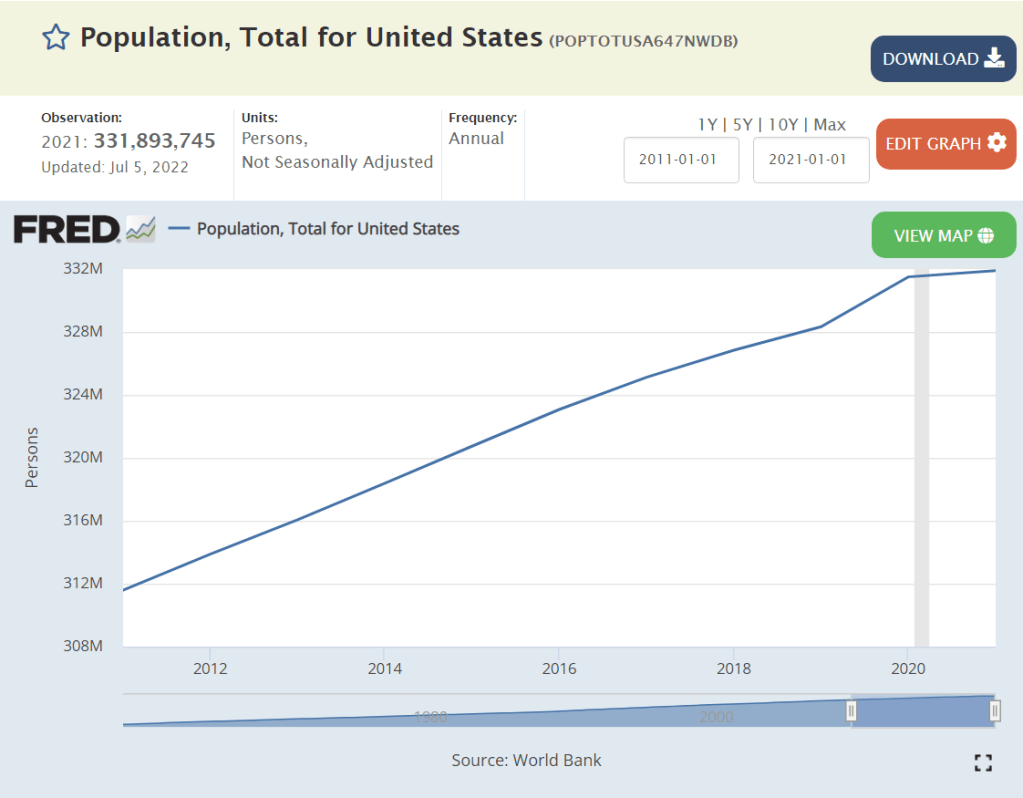Select the 1Y time range

pos(706,125)
